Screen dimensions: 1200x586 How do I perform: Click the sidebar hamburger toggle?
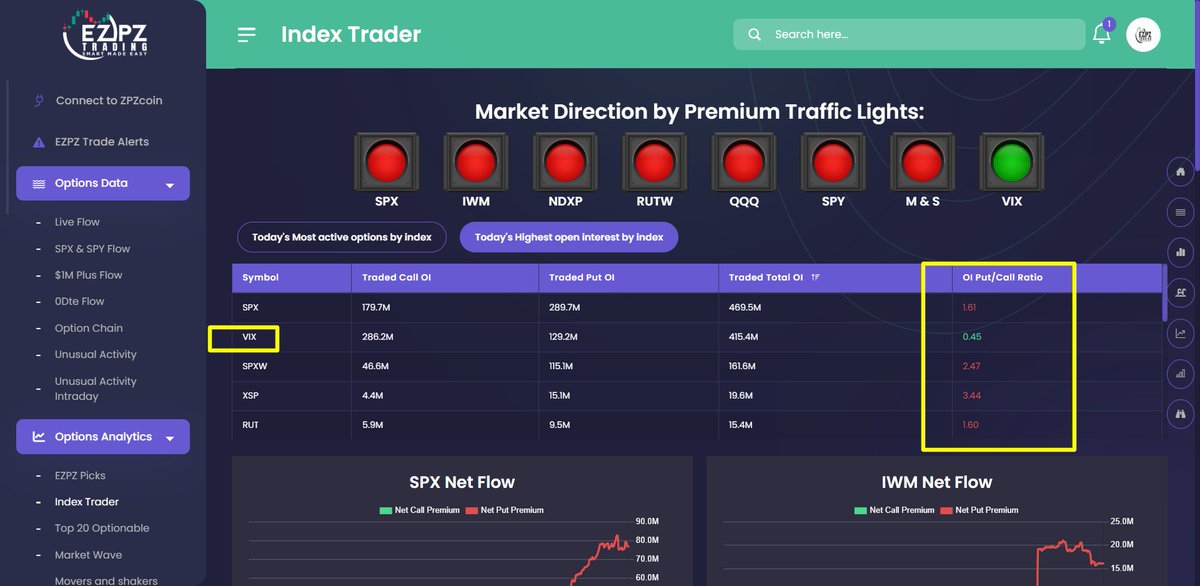246,33
